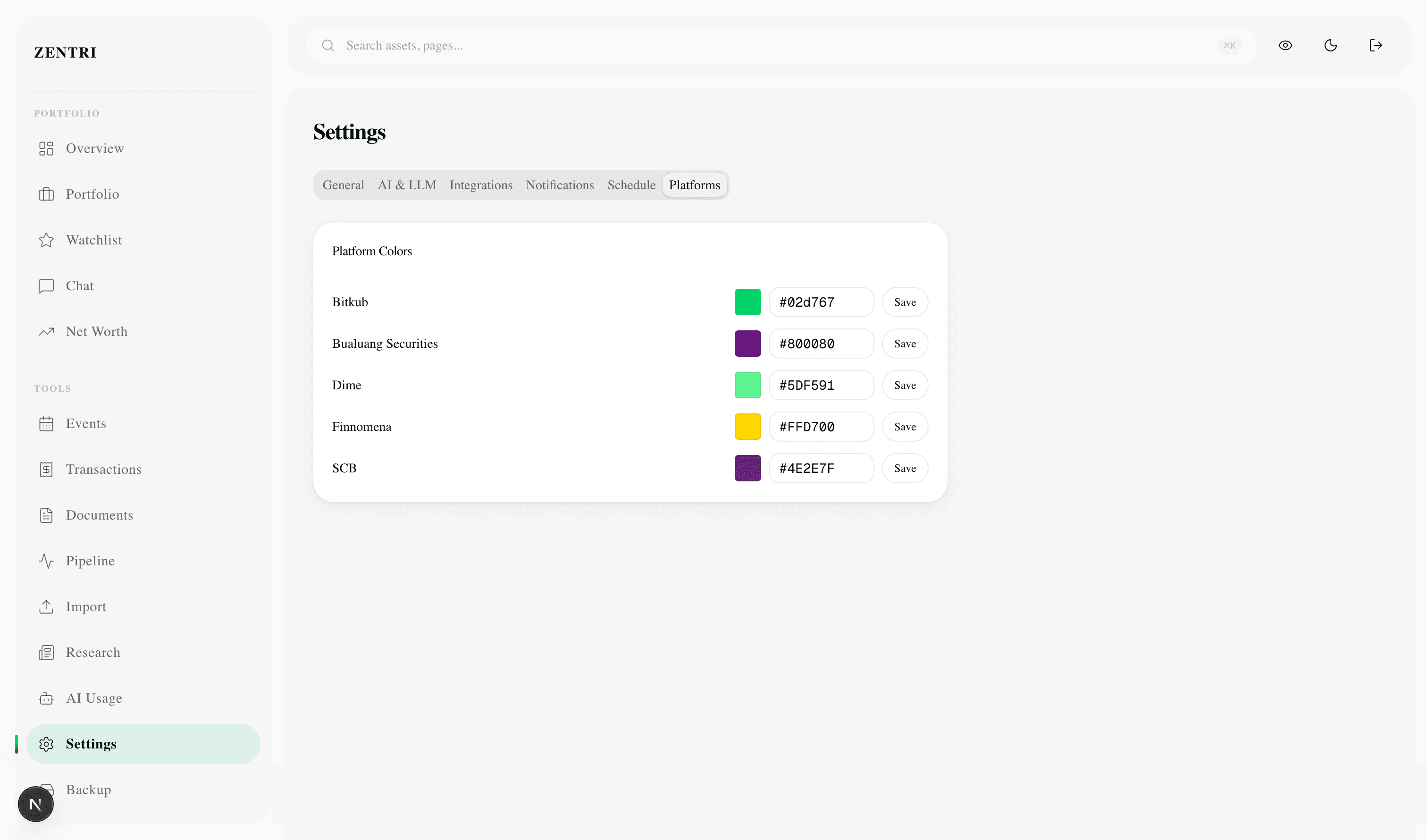The width and height of the screenshot is (1427, 840).
Task: Save the SCB color
Action: pyautogui.click(x=905, y=469)
